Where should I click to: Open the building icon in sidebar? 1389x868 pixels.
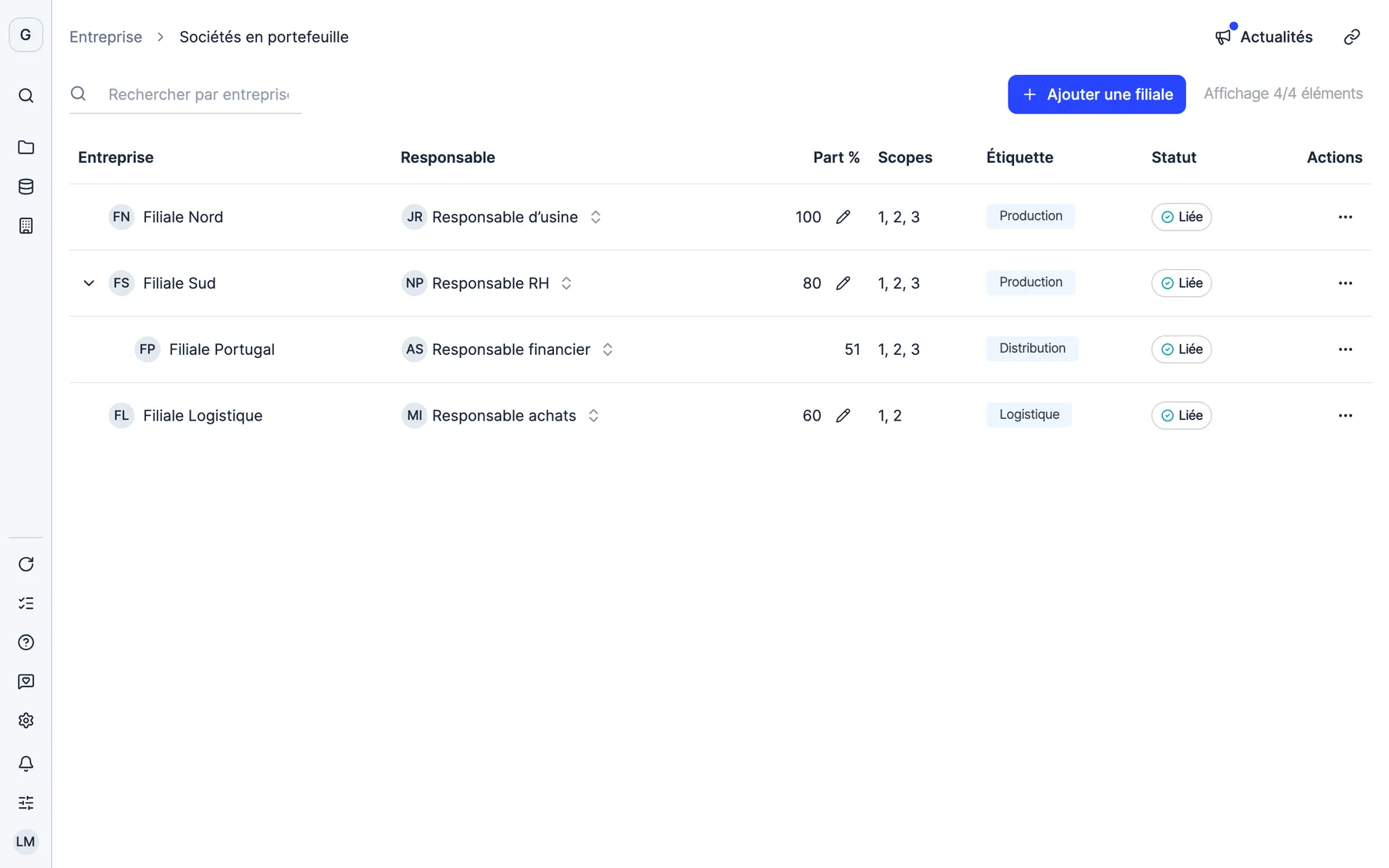(25, 226)
